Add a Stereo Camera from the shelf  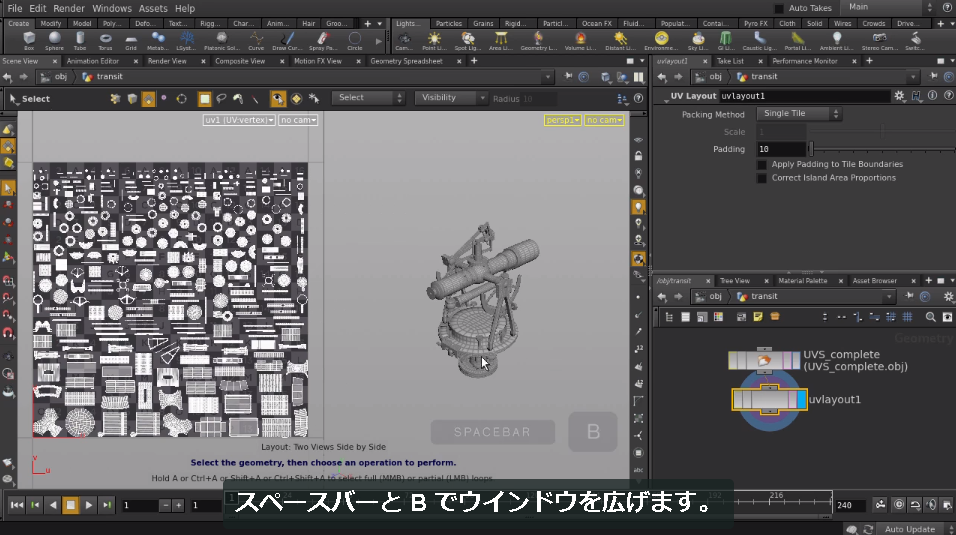pyautogui.click(x=879, y=41)
